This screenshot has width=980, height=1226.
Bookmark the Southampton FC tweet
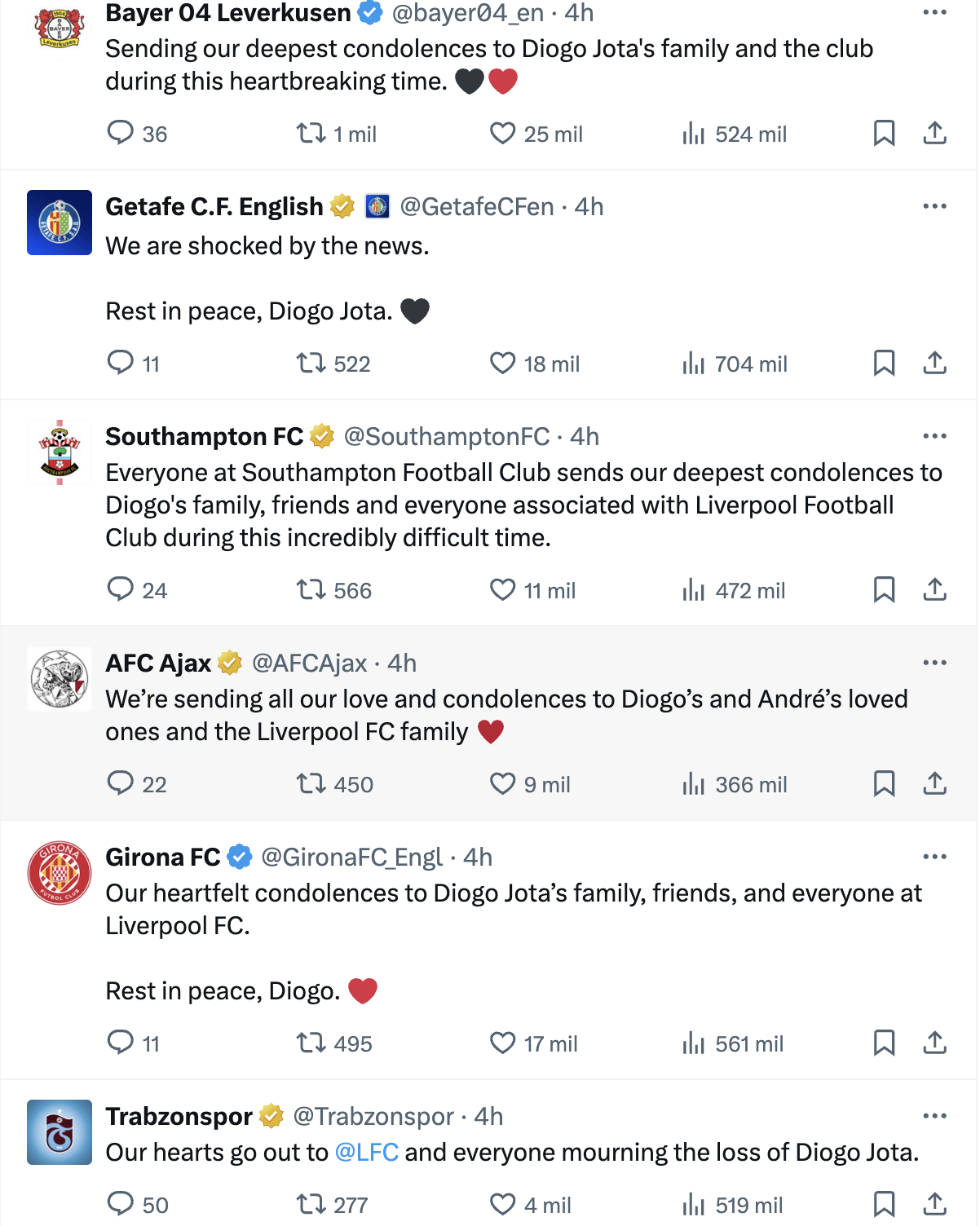[884, 589]
